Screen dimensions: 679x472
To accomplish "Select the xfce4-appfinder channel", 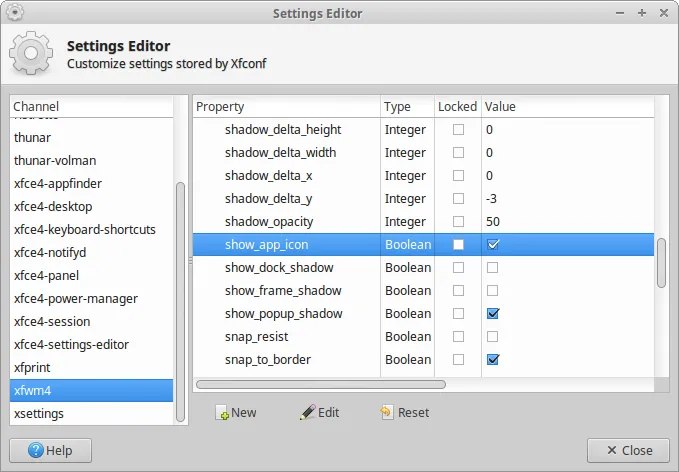I will (x=91, y=183).
